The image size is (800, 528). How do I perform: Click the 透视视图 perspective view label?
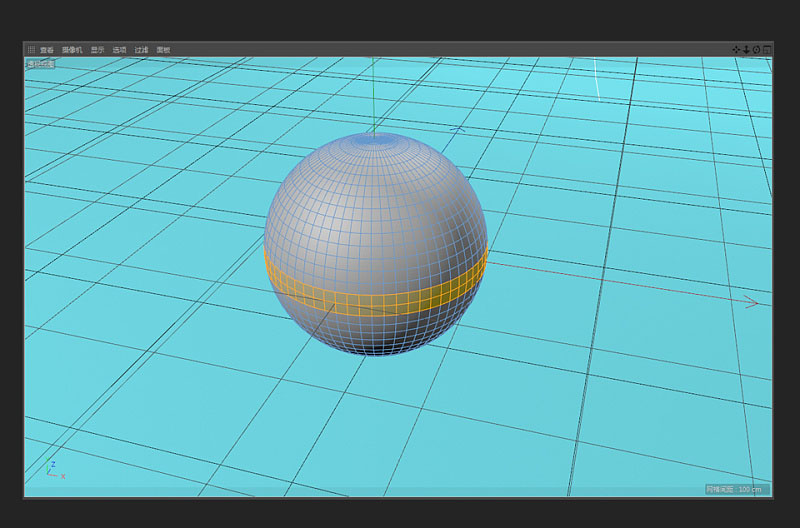(41, 62)
